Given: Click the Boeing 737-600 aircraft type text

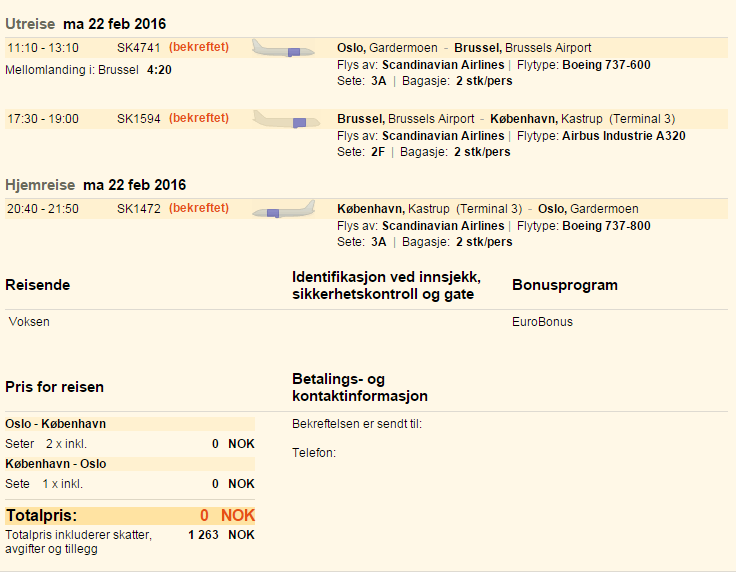Looking at the screenshot, I should tap(606, 65).
